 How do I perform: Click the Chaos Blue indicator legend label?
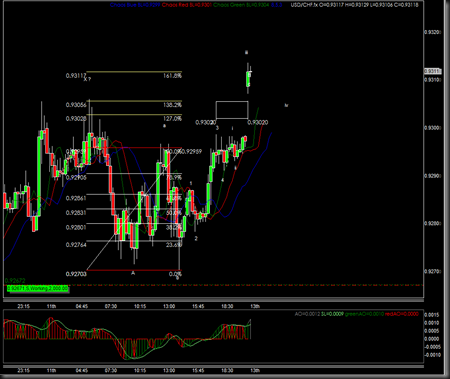click(135, 5)
